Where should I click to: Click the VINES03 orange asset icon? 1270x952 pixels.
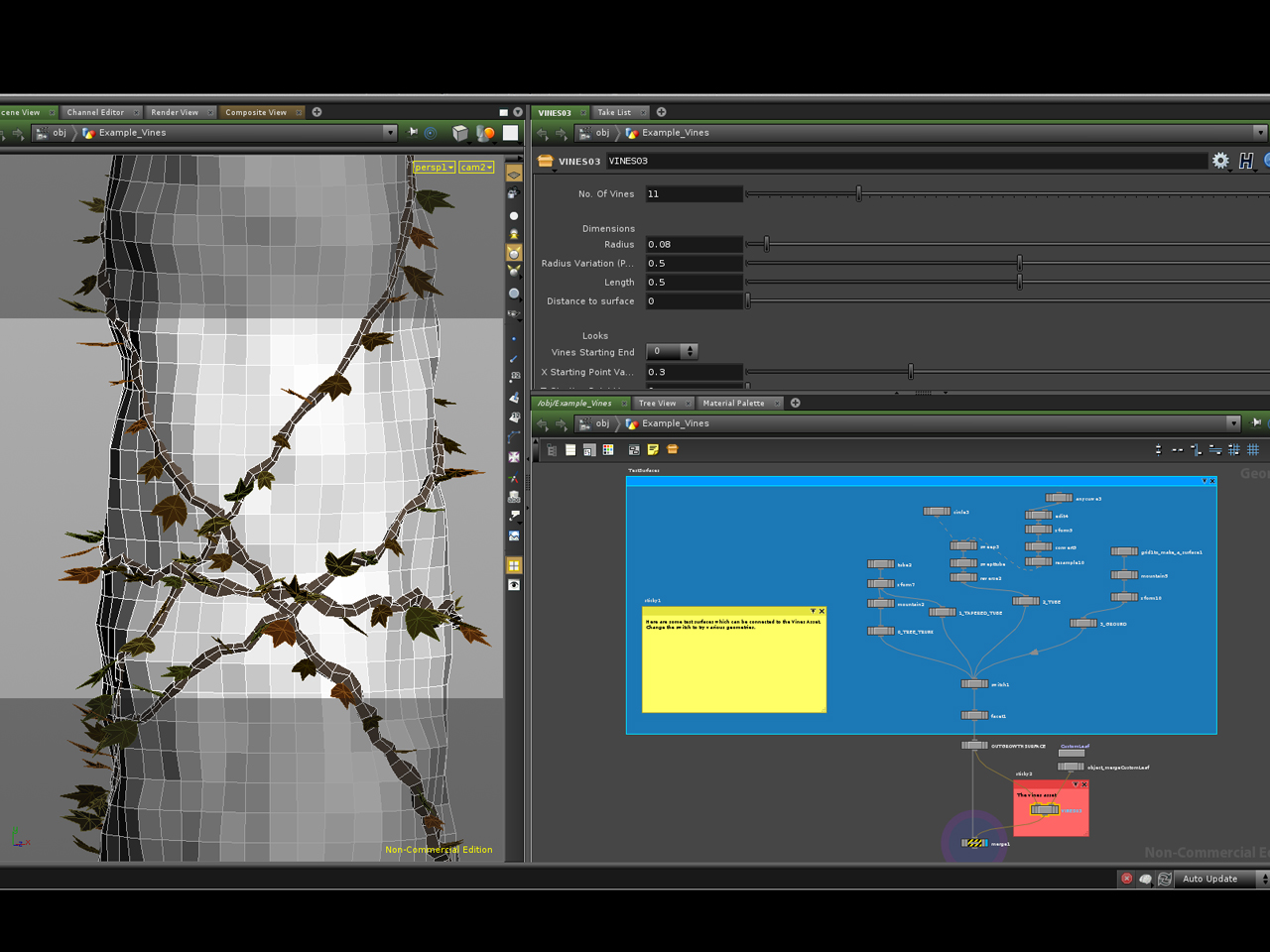coord(545,161)
